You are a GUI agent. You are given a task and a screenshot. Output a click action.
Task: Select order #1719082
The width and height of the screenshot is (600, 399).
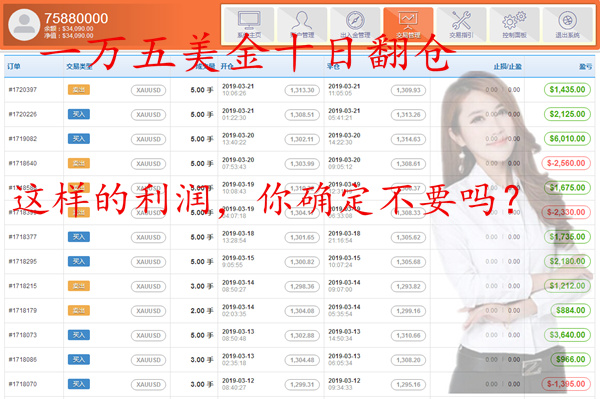coord(23,139)
